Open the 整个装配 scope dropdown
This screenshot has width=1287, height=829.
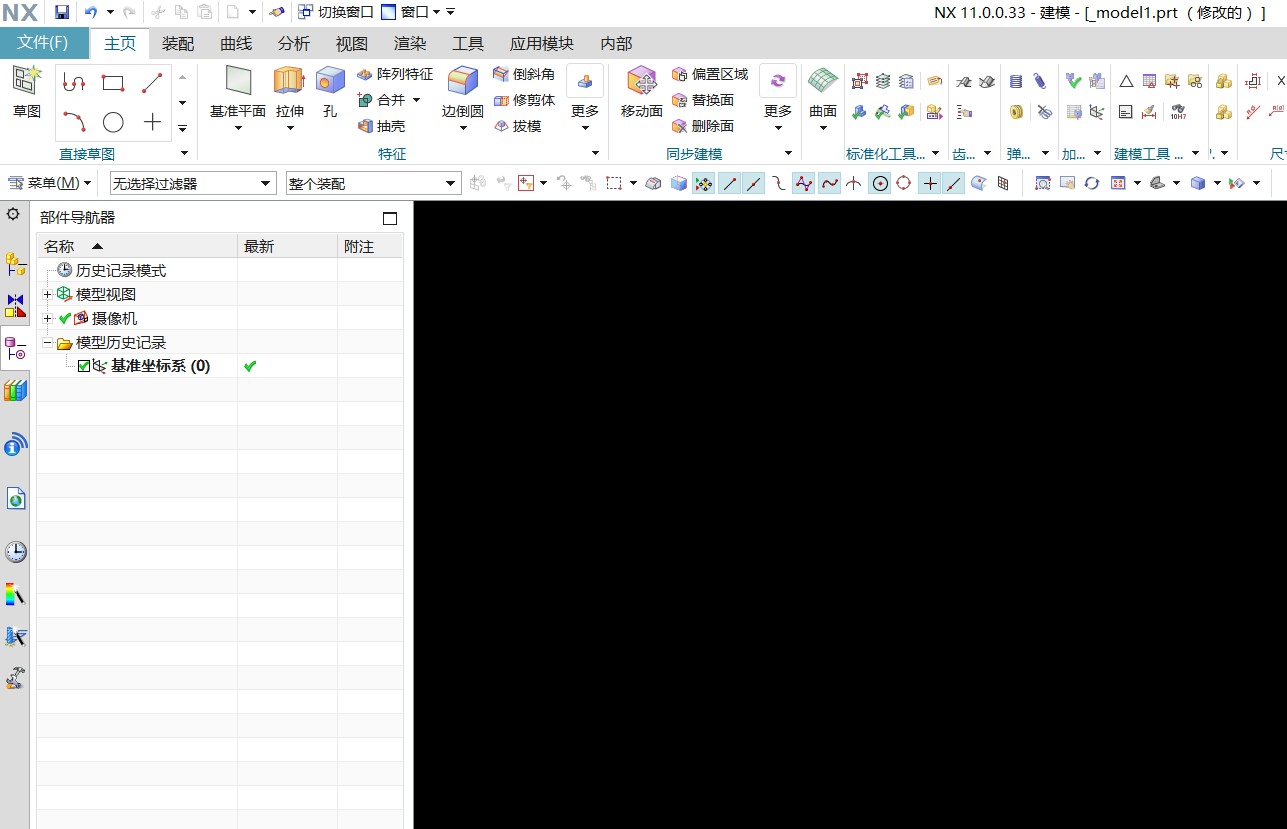373,183
